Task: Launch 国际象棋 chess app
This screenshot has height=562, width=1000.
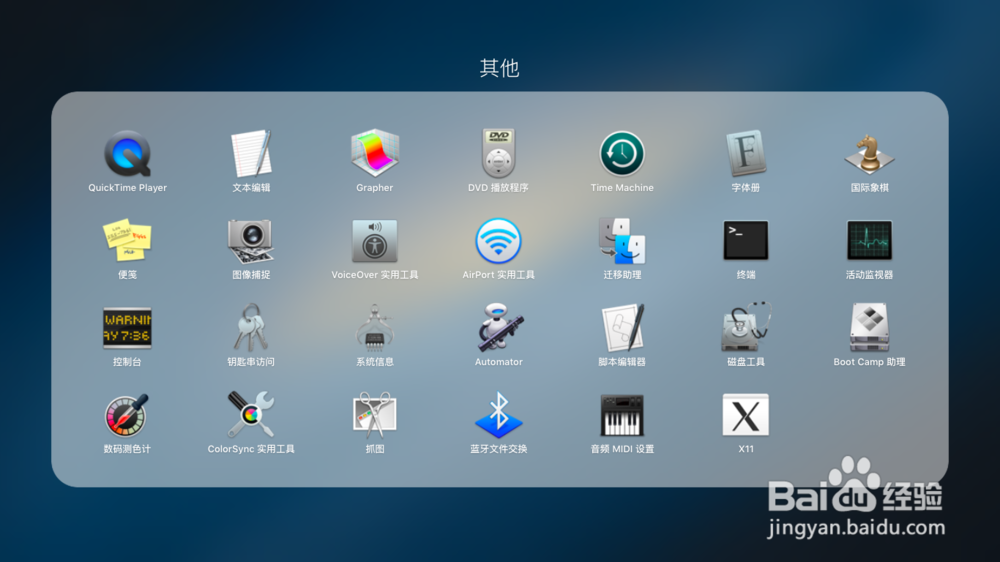Action: pyautogui.click(x=869, y=154)
